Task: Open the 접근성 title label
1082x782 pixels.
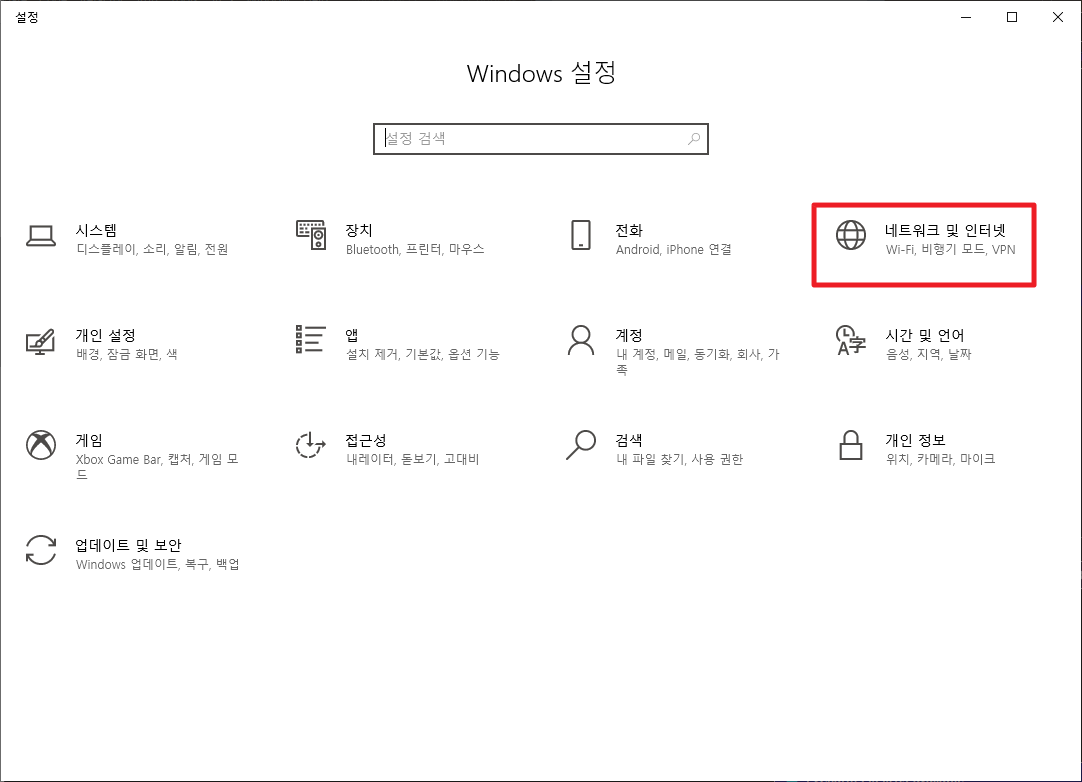Action: click(x=366, y=440)
